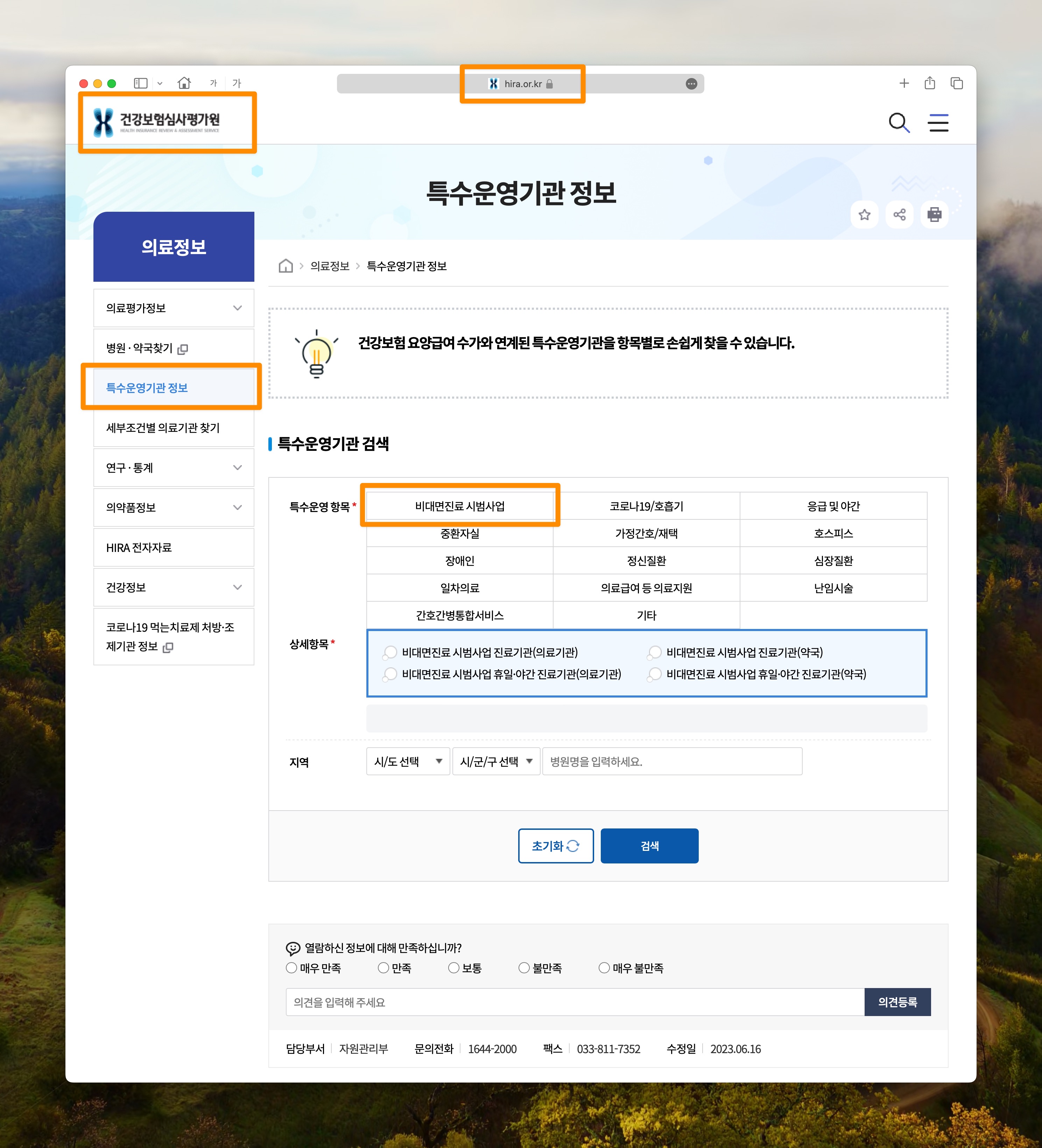Select 비대면진료 시범사업 진료기관(약국) radio
The image size is (1042, 1148).
(655, 652)
